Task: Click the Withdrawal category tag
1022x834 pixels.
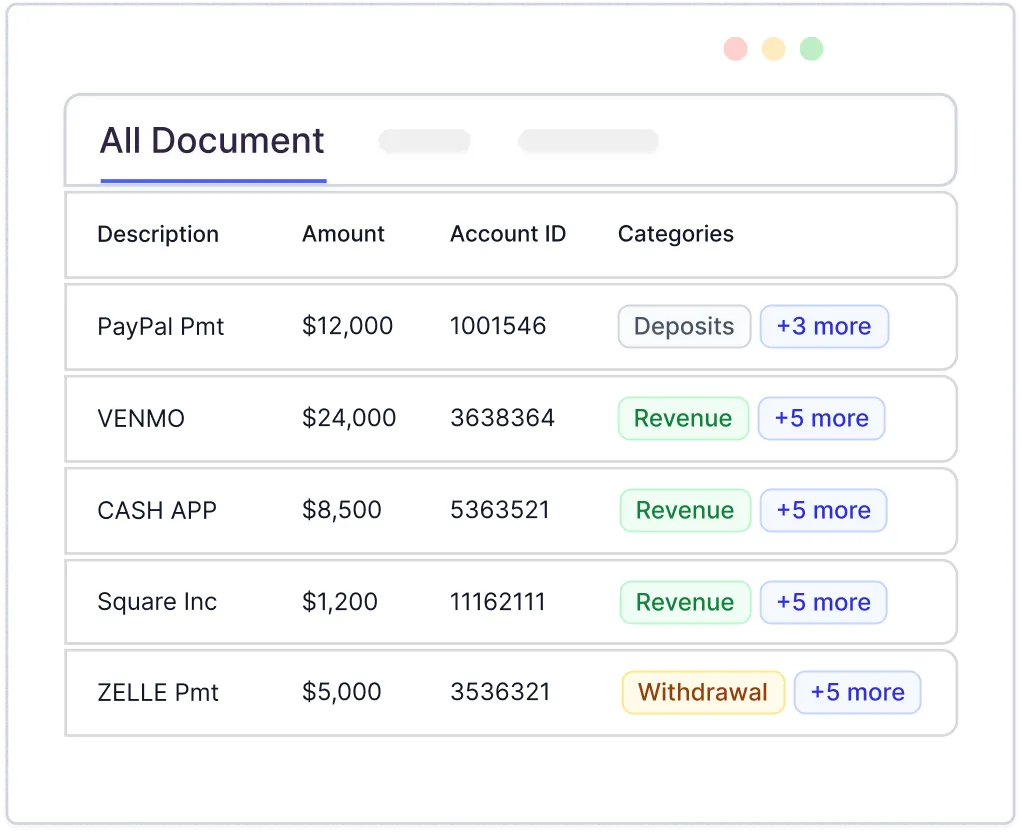Action: pyautogui.click(x=703, y=692)
